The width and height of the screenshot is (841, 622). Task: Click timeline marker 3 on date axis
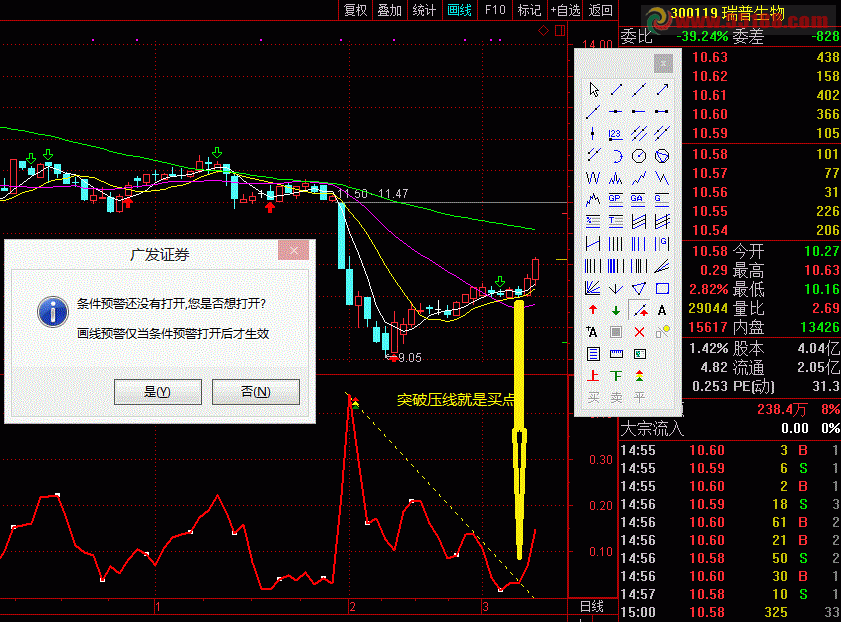(x=485, y=607)
